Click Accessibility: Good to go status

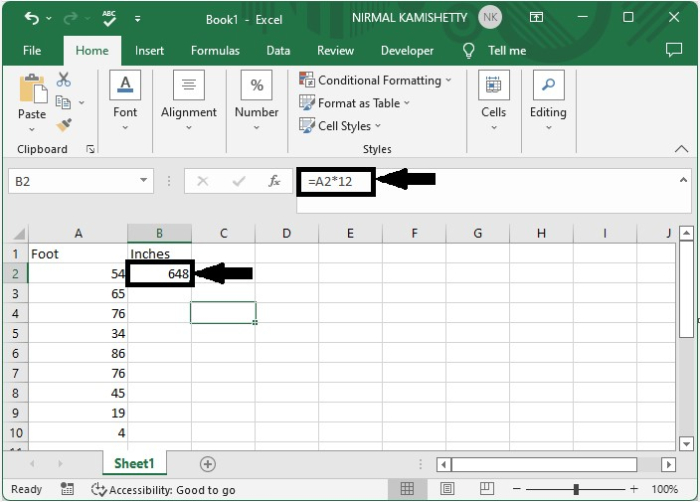point(163,490)
